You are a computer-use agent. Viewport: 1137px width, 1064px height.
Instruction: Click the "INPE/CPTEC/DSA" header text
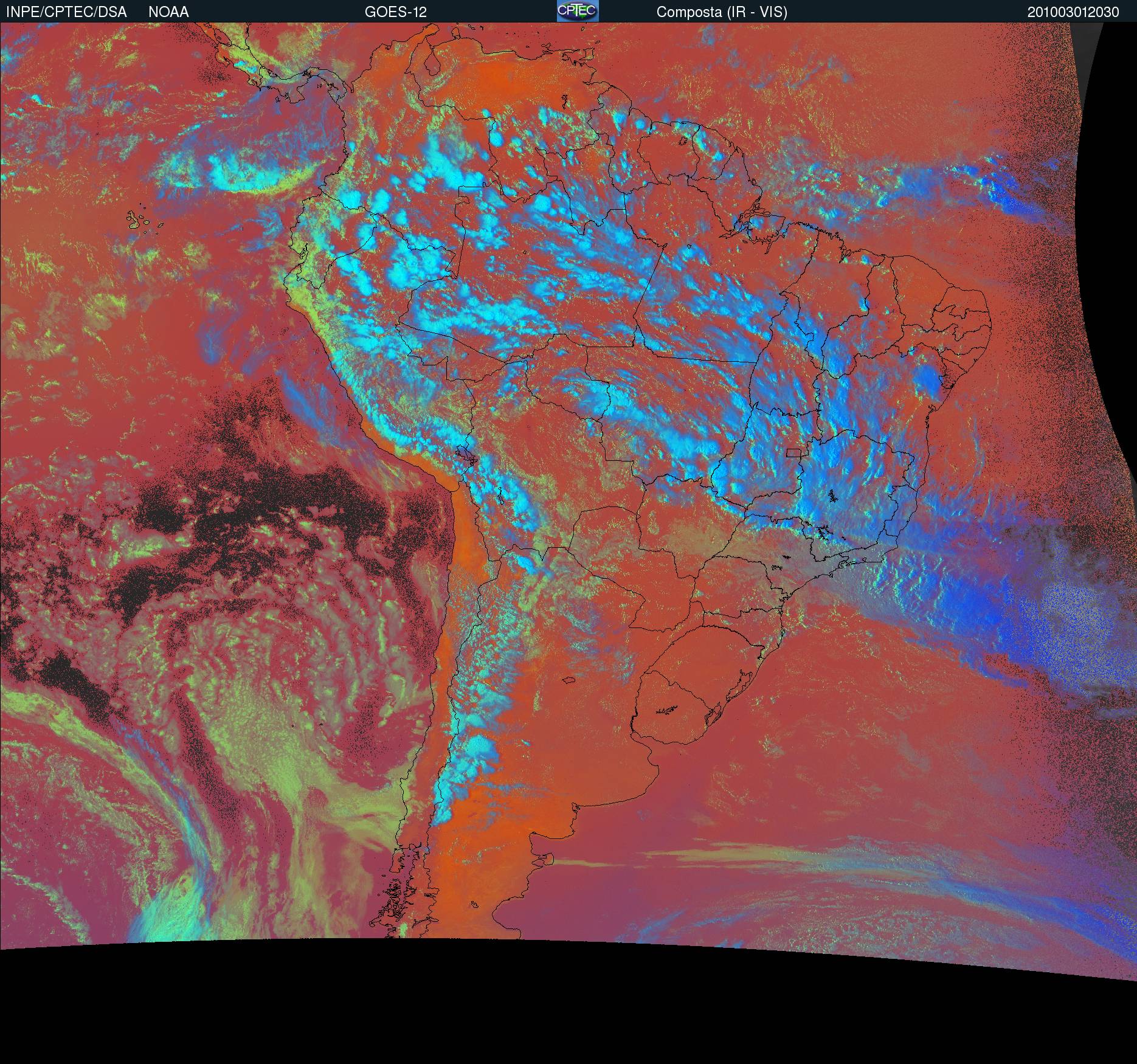pos(66,12)
